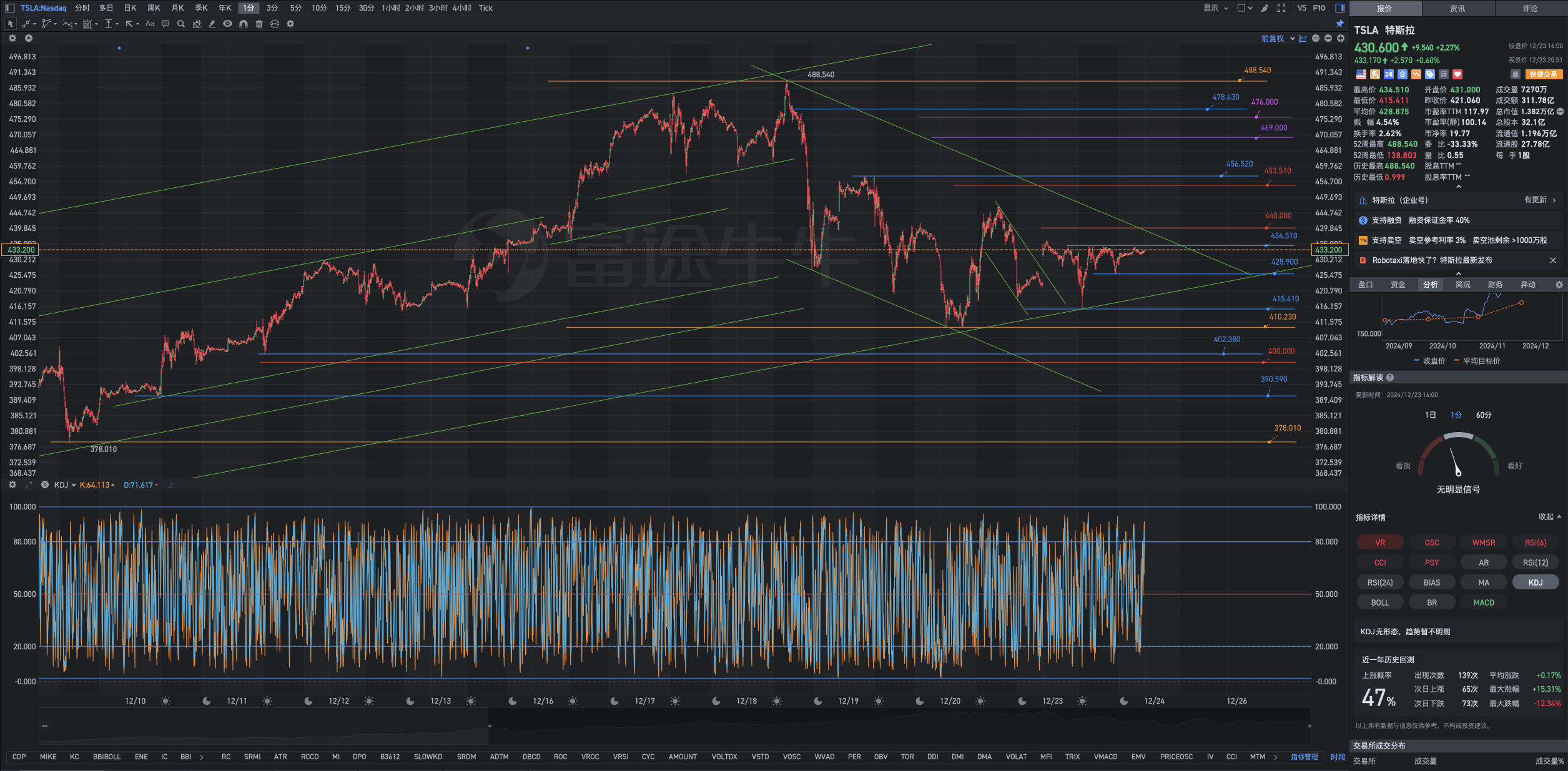This screenshot has height=771, width=1568.
Task: Open main chart settings gear
Action: tap(12, 38)
